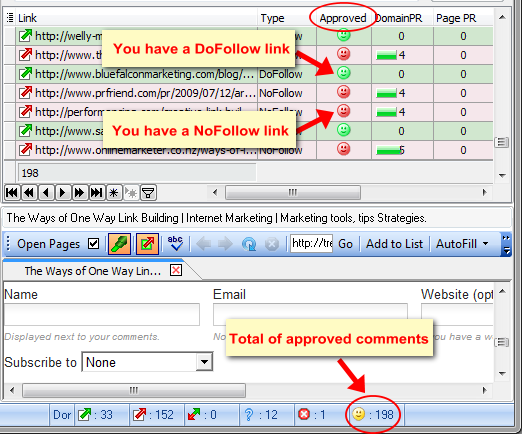Click the browser refresh icon

(x=249, y=244)
